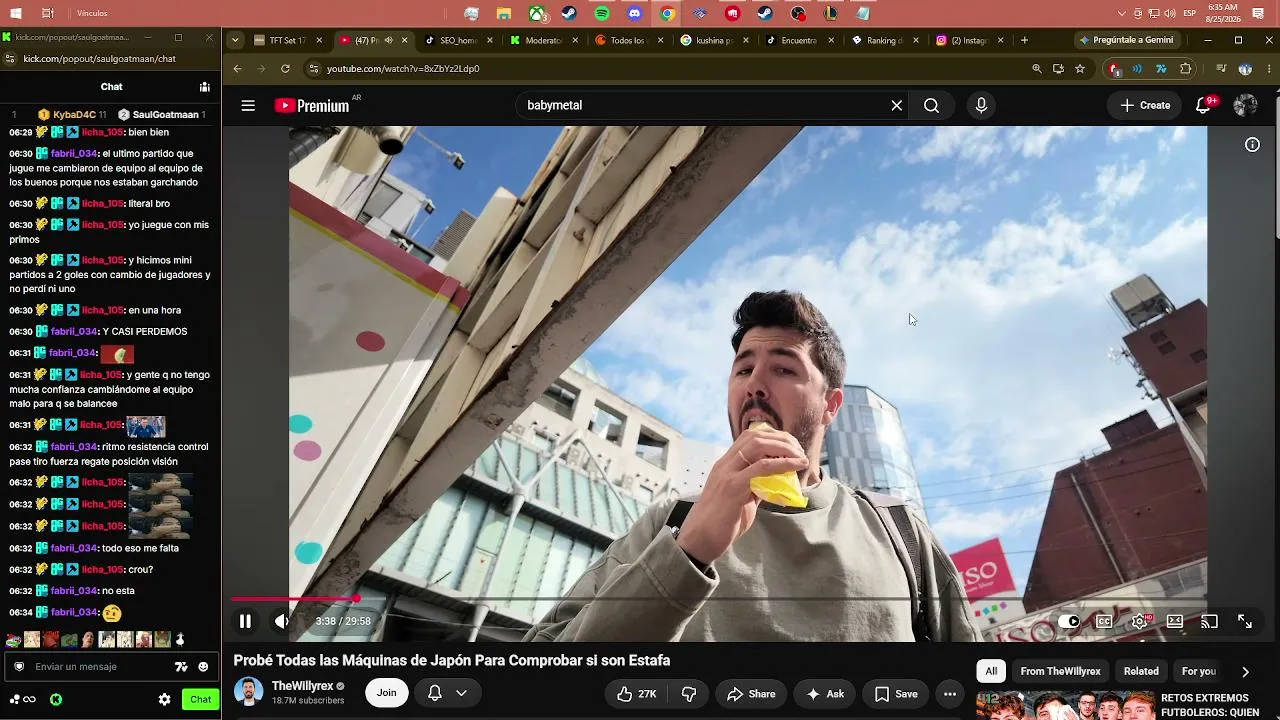This screenshot has width=1280, height=720.
Task: Open video player settings gear
Action: click(x=1139, y=621)
